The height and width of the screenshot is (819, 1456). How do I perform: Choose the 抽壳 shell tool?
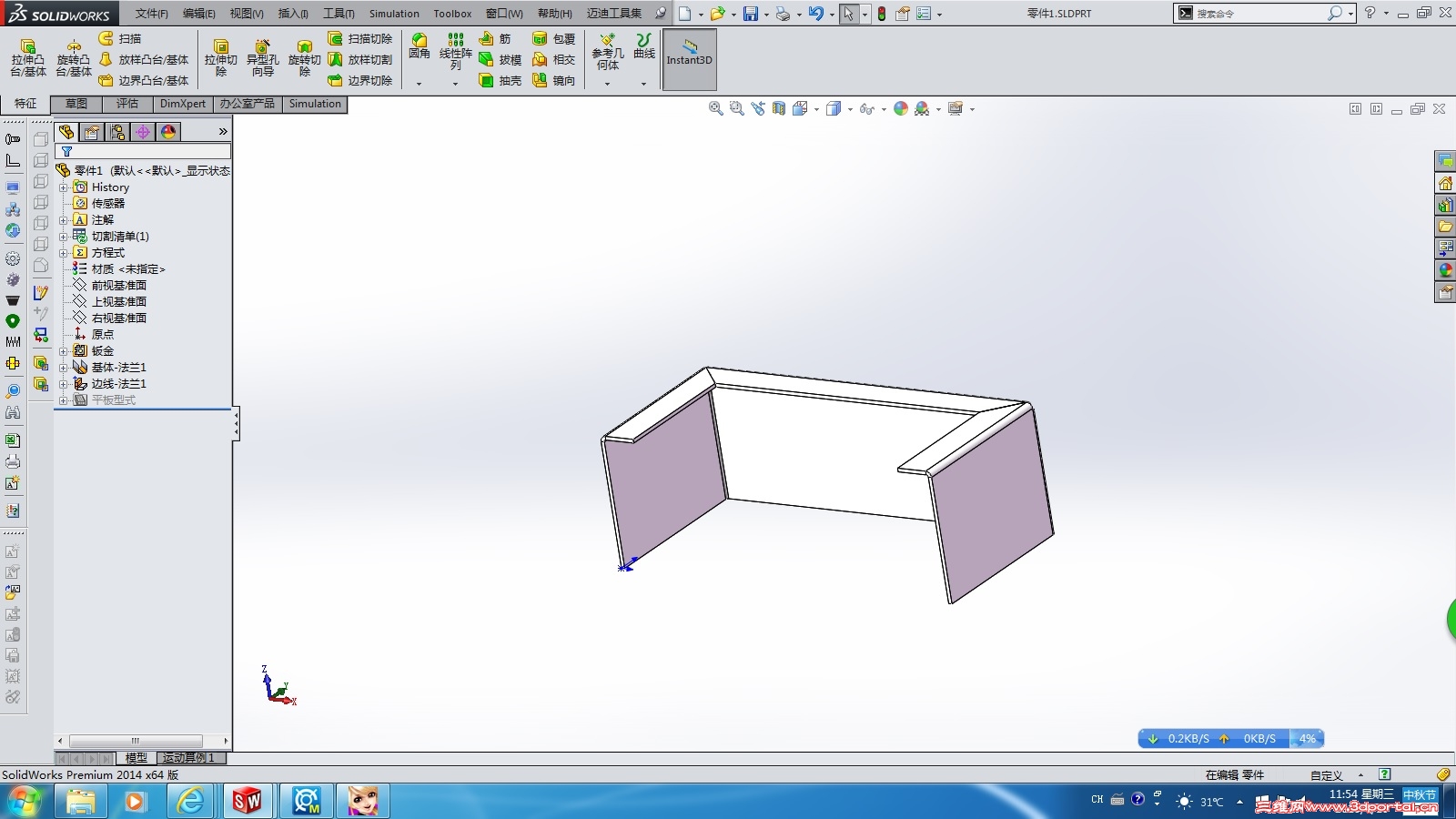500,80
